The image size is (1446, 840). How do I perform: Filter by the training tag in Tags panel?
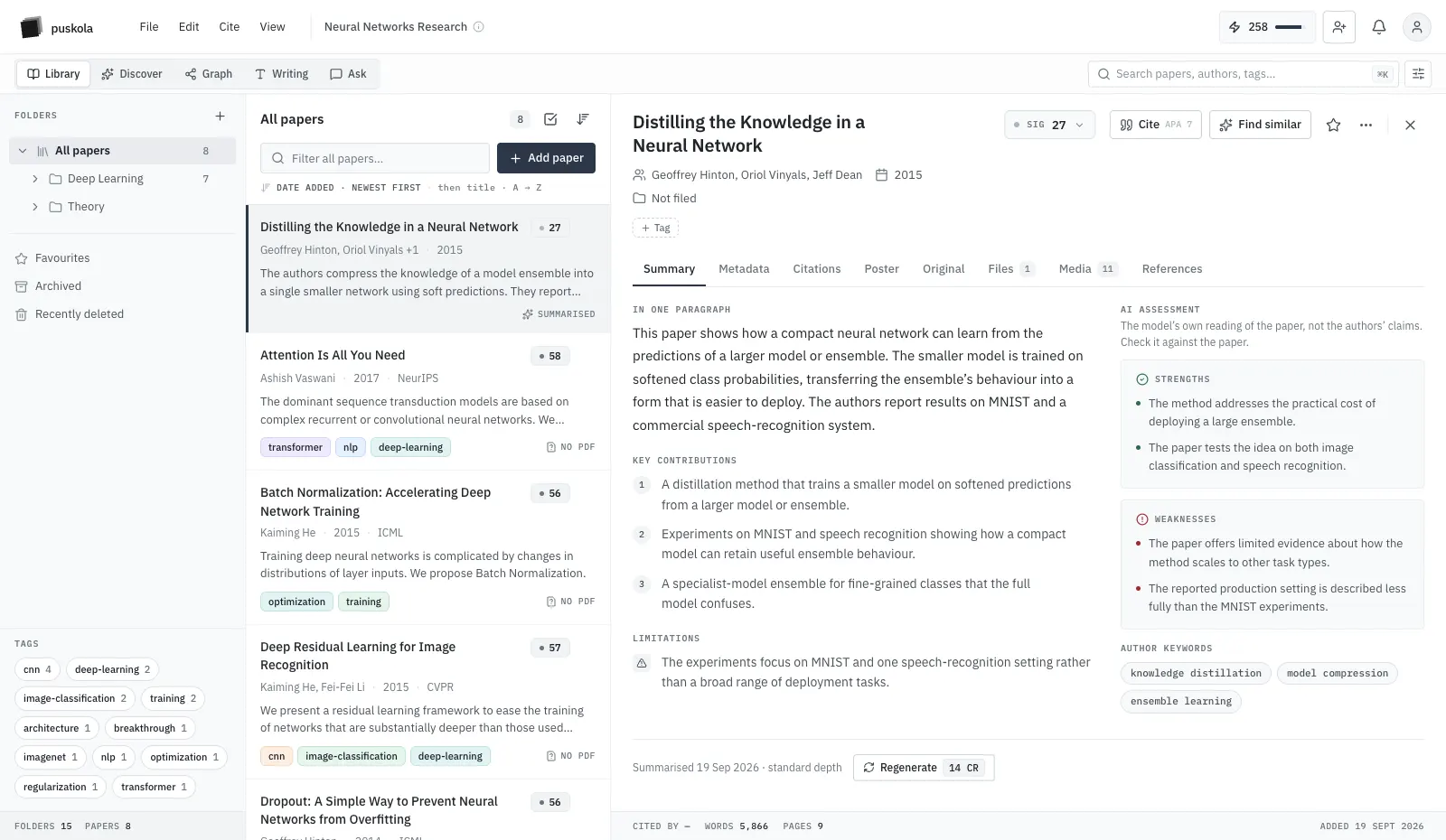pos(173,698)
